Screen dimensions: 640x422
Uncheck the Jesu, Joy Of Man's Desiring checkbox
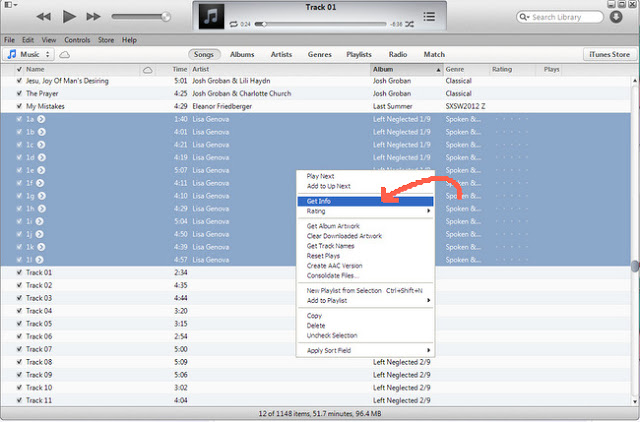(x=19, y=81)
